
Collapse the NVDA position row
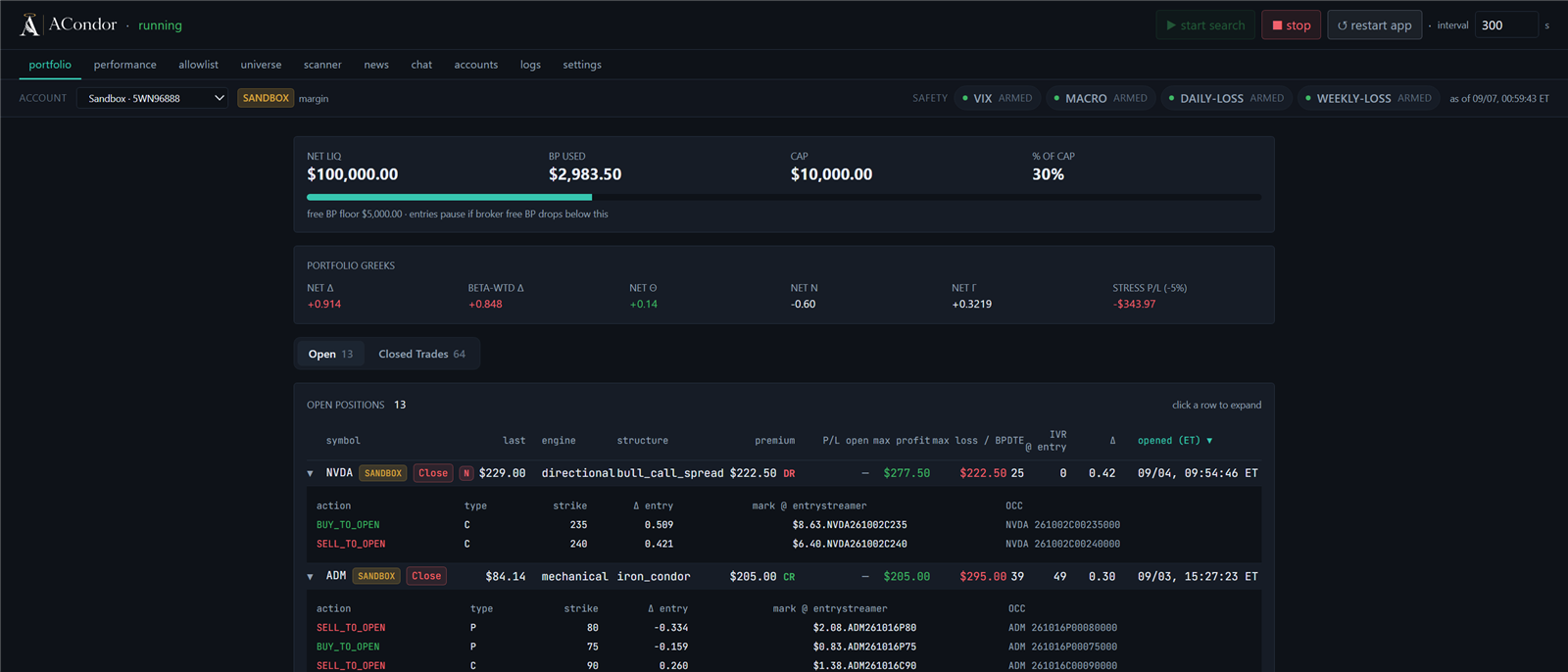pyautogui.click(x=311, y=473)
